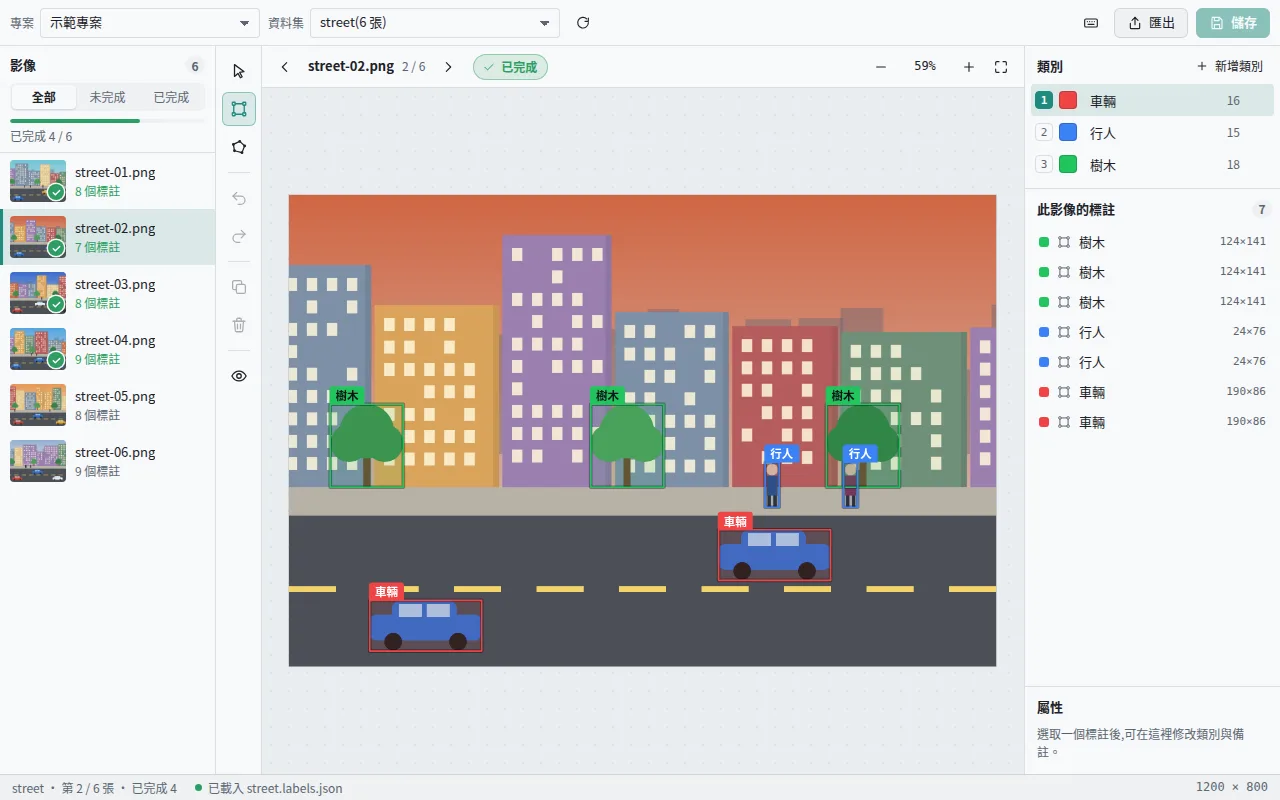
Task: Choose the polygon annotation tool
Action: pos(238,147)
